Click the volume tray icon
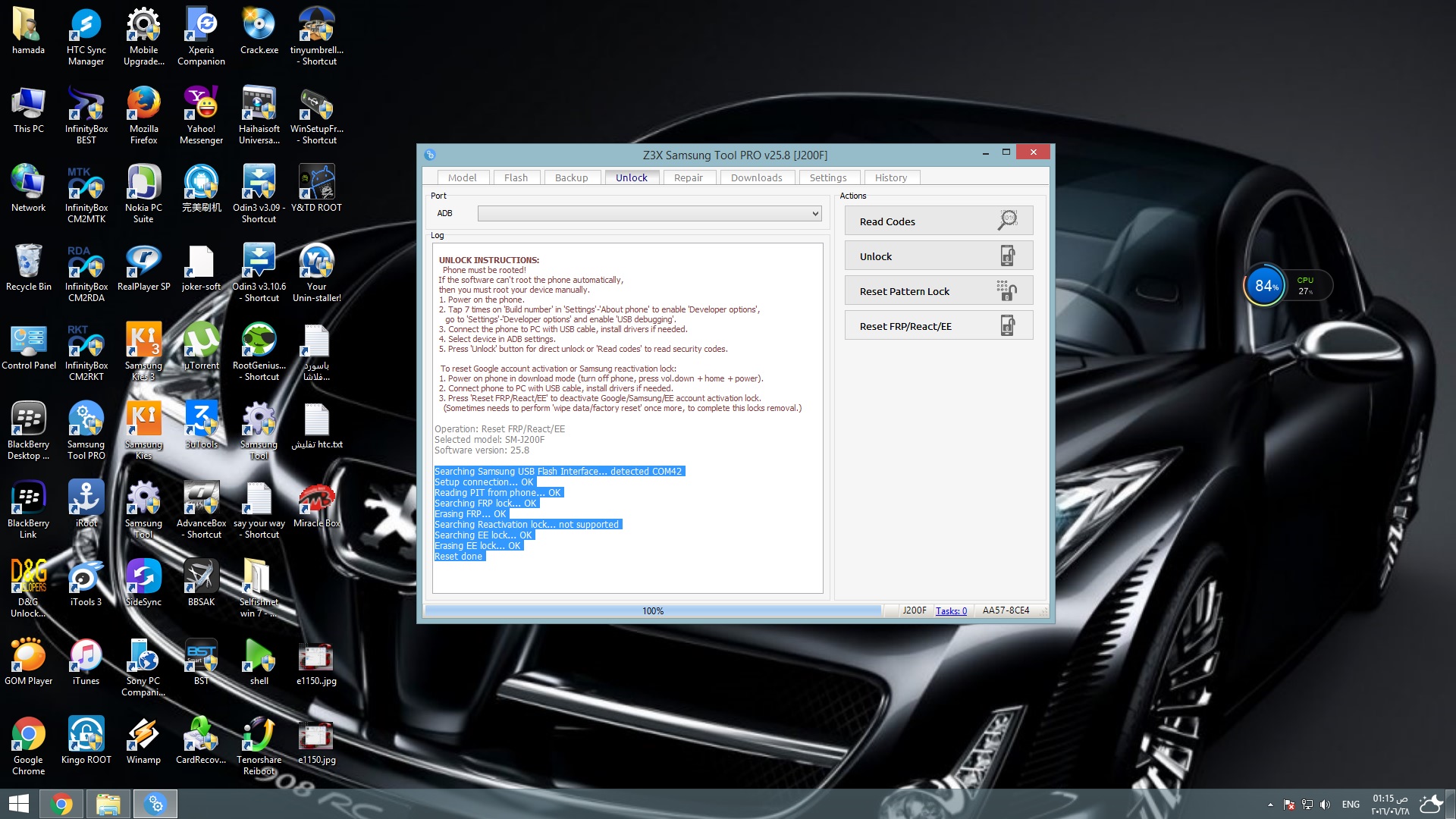The image size is (1456, 819). pos(1325,805)
